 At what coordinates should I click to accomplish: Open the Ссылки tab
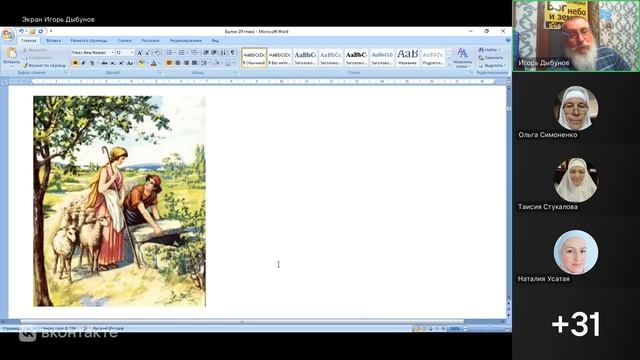pos(124,41)
